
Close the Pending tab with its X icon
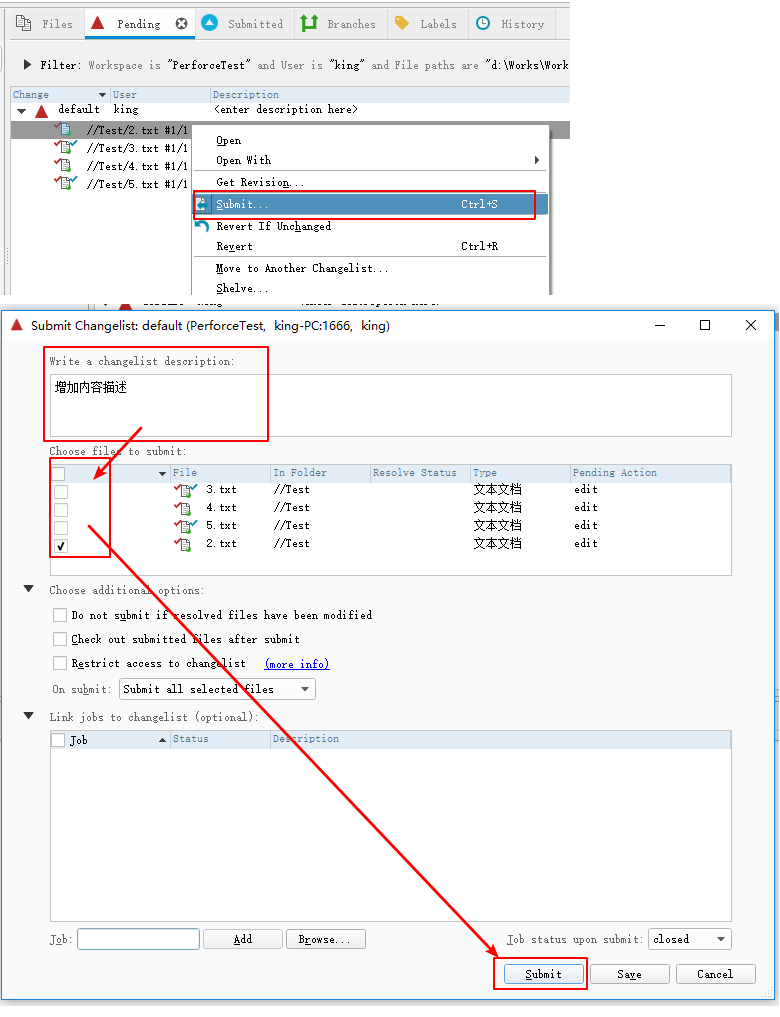(181, 23)
